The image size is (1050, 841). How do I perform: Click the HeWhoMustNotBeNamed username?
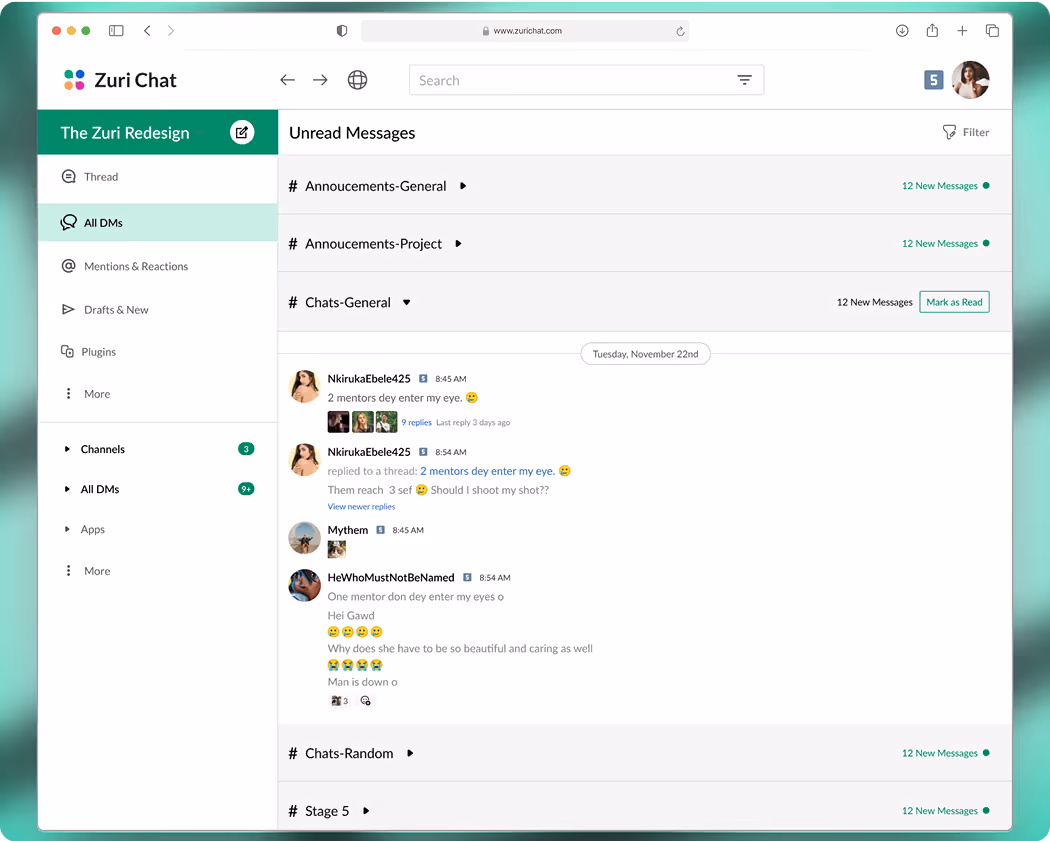click(x=391, y=577)
